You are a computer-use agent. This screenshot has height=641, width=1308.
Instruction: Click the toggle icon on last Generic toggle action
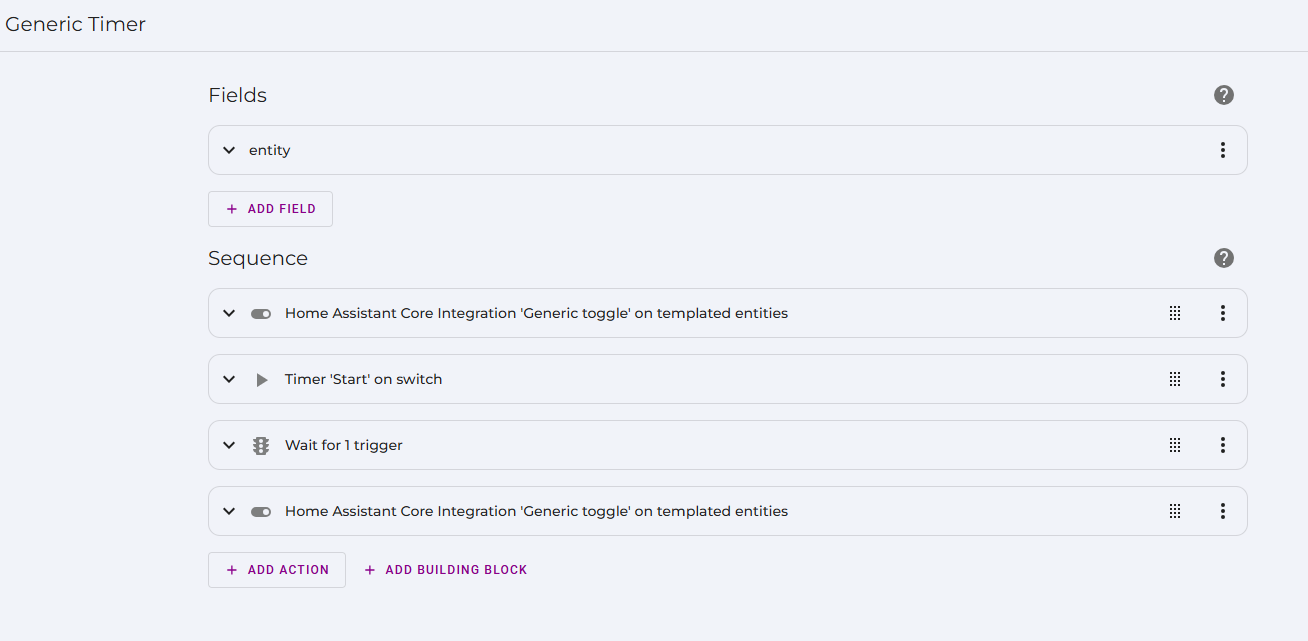coord(260,511)
